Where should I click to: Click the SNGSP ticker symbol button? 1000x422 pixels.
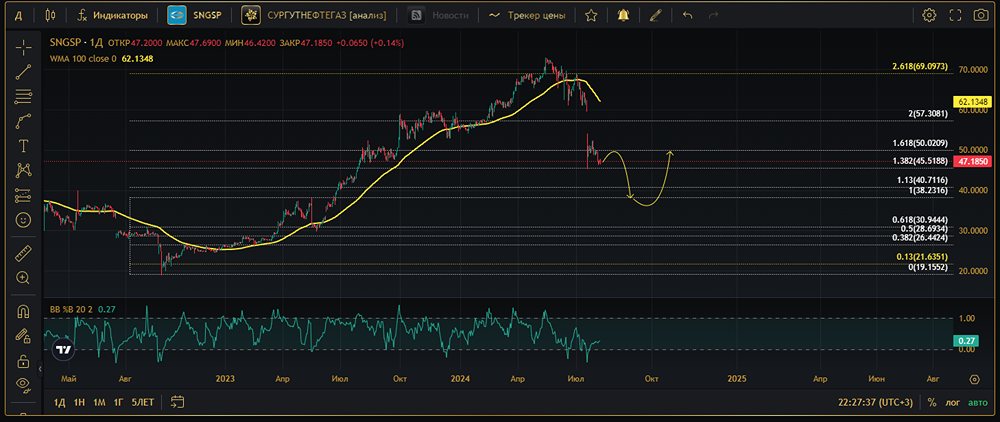(x=196, y=15)
